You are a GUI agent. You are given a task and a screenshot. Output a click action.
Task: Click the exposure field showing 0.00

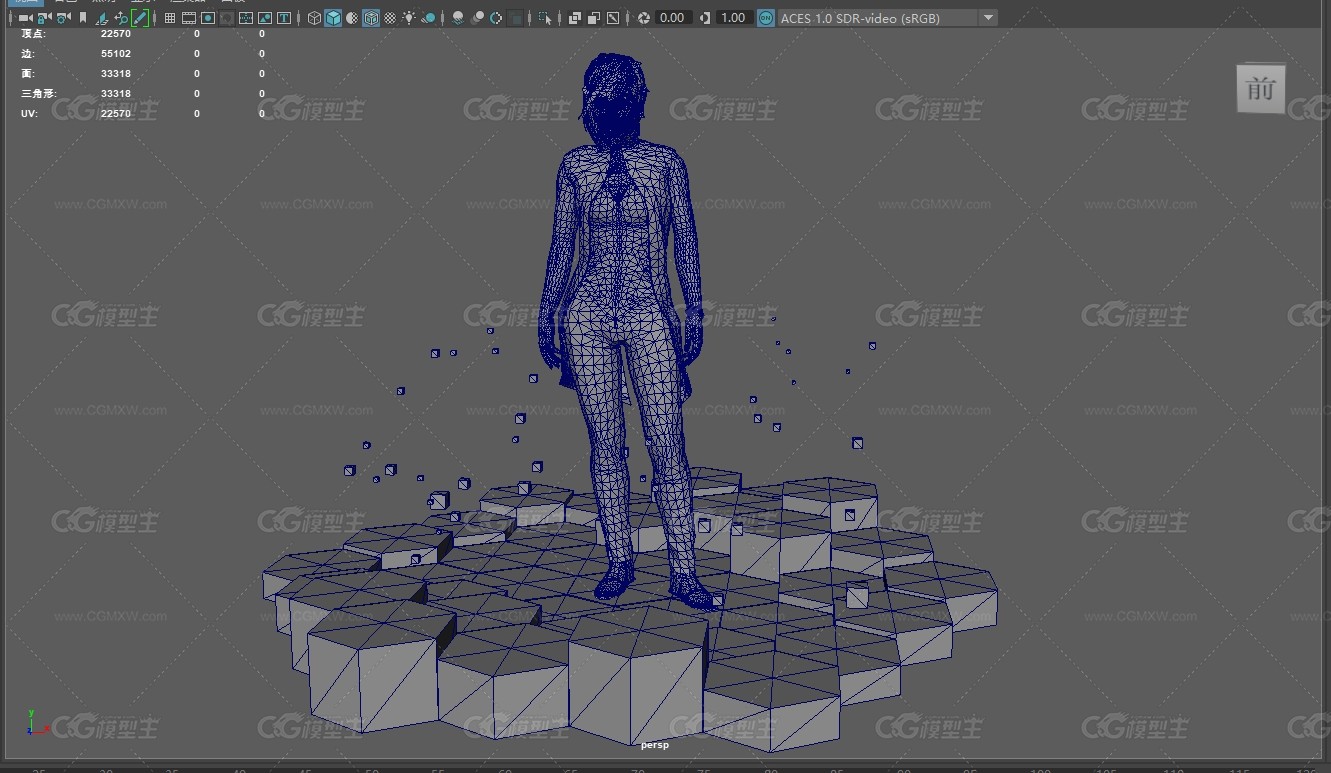click(x=673, y=18)
